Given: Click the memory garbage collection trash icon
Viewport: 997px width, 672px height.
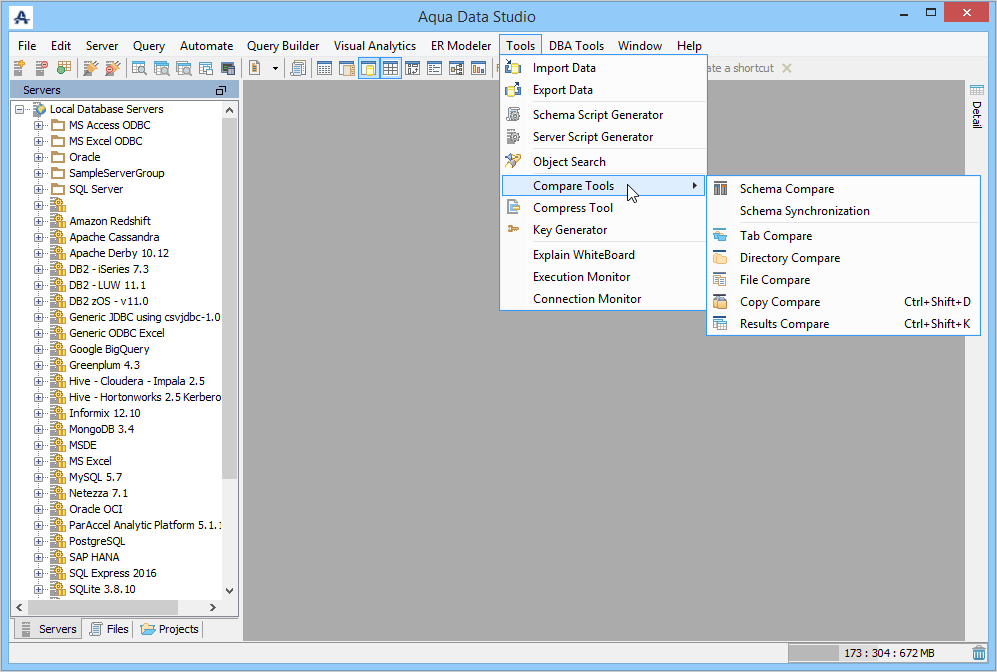Looking at the screenshot, I should (979, 653).
